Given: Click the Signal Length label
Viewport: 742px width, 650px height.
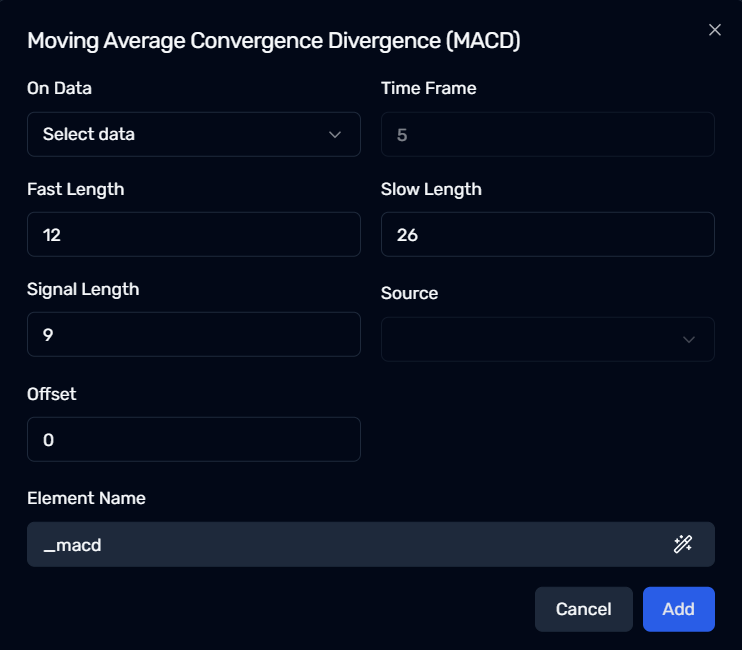Looking at the screenshot, I should [83, 289].
